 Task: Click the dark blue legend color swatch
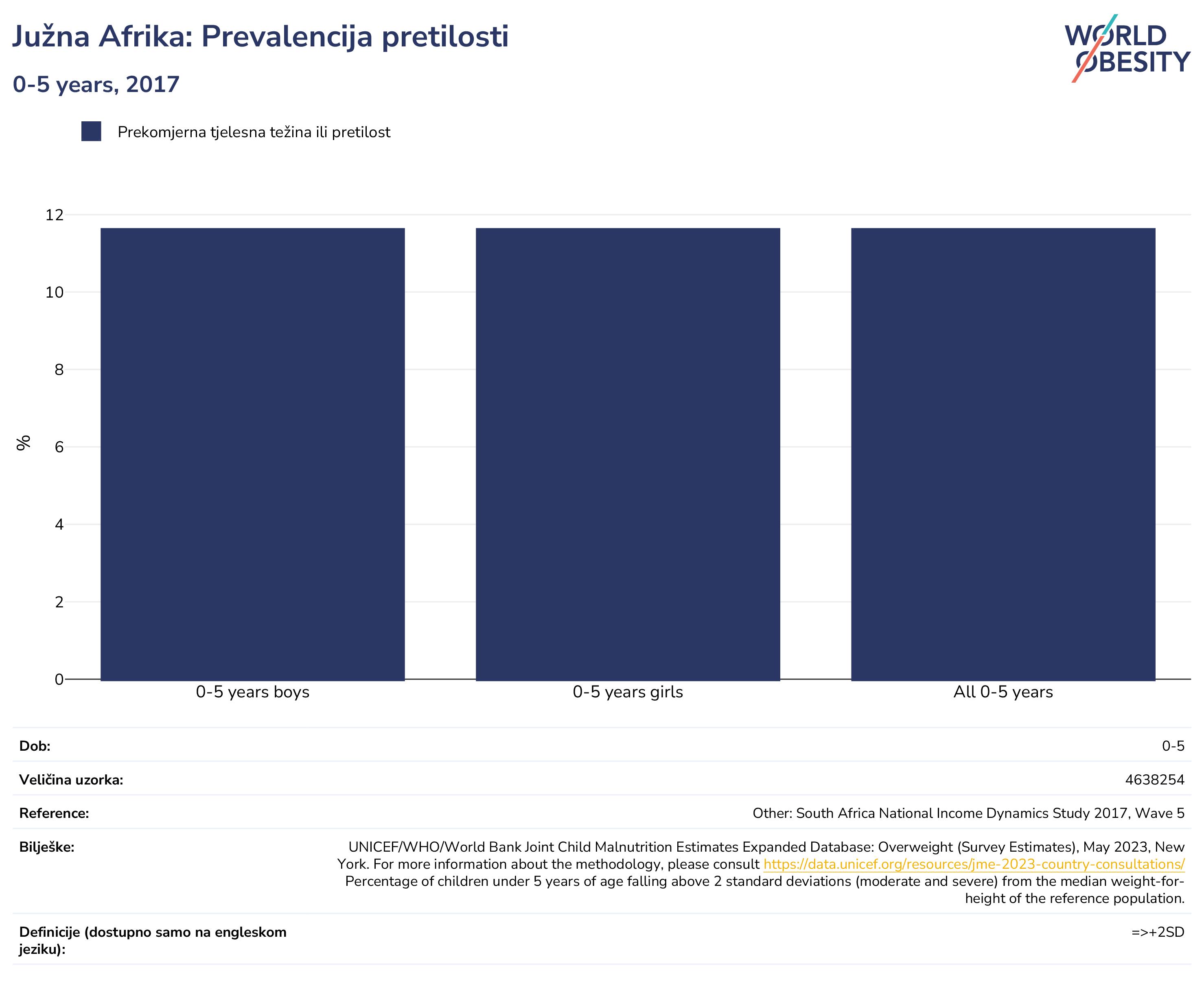click(91, 131)
